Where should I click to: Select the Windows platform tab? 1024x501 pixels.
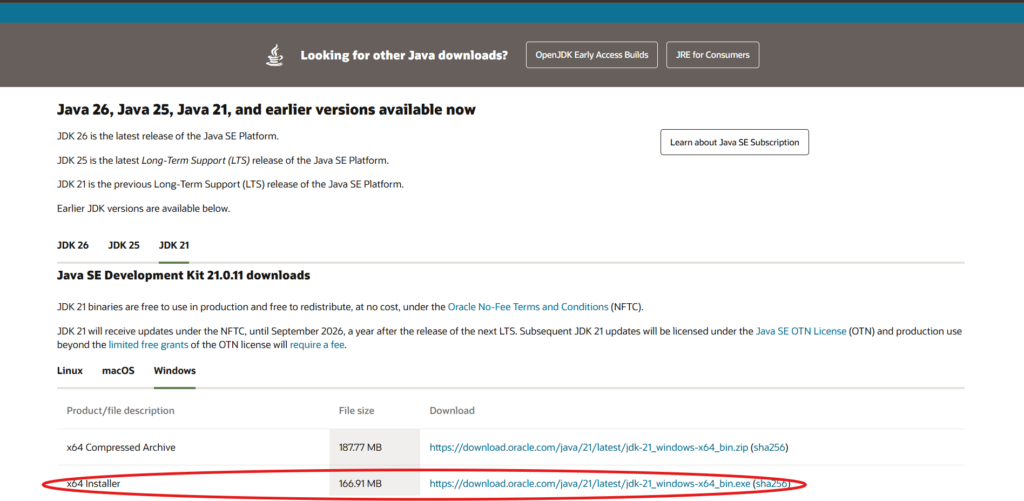click(174, 370)
